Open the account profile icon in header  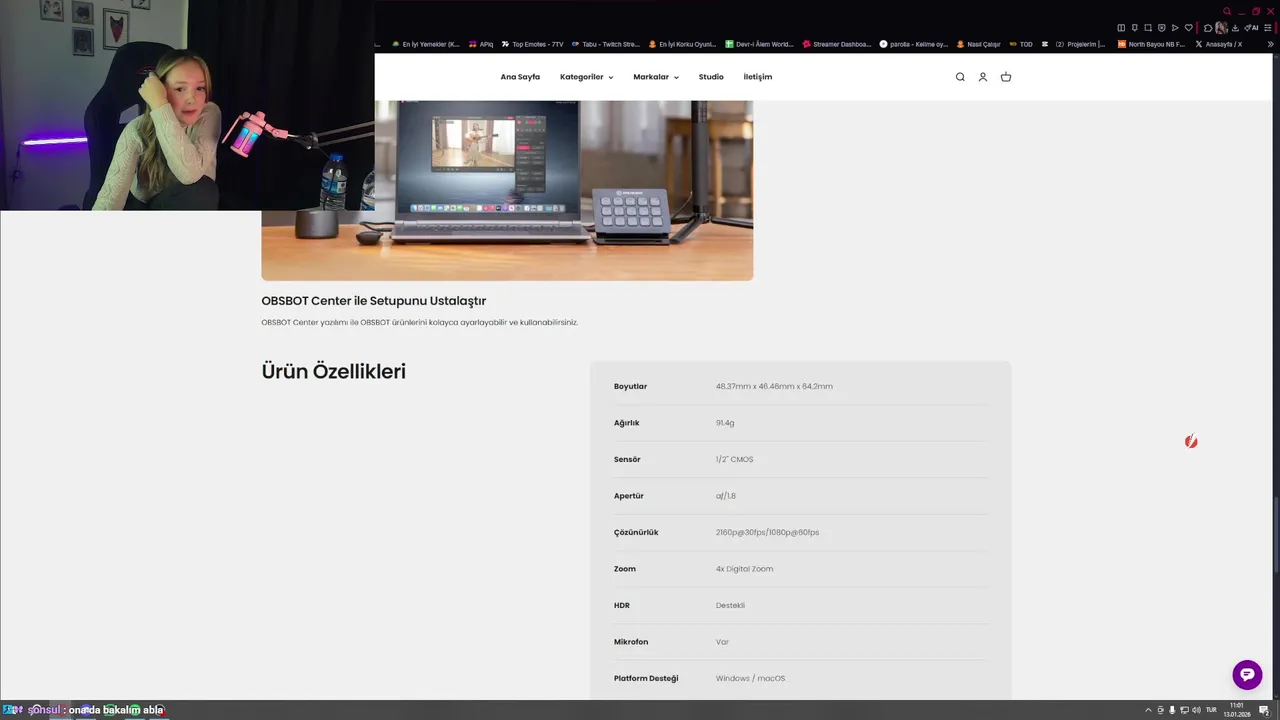pos(983,77)
